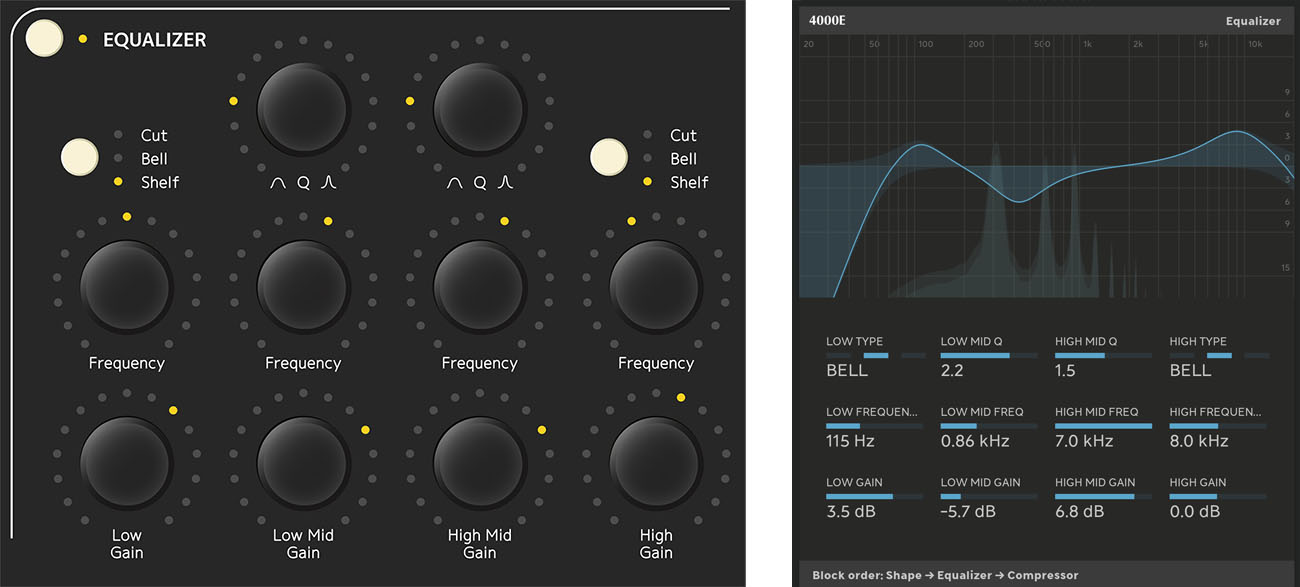Adjust the High Gain knob
This screenshot has width=1300, height=587.
click(656, 462)
